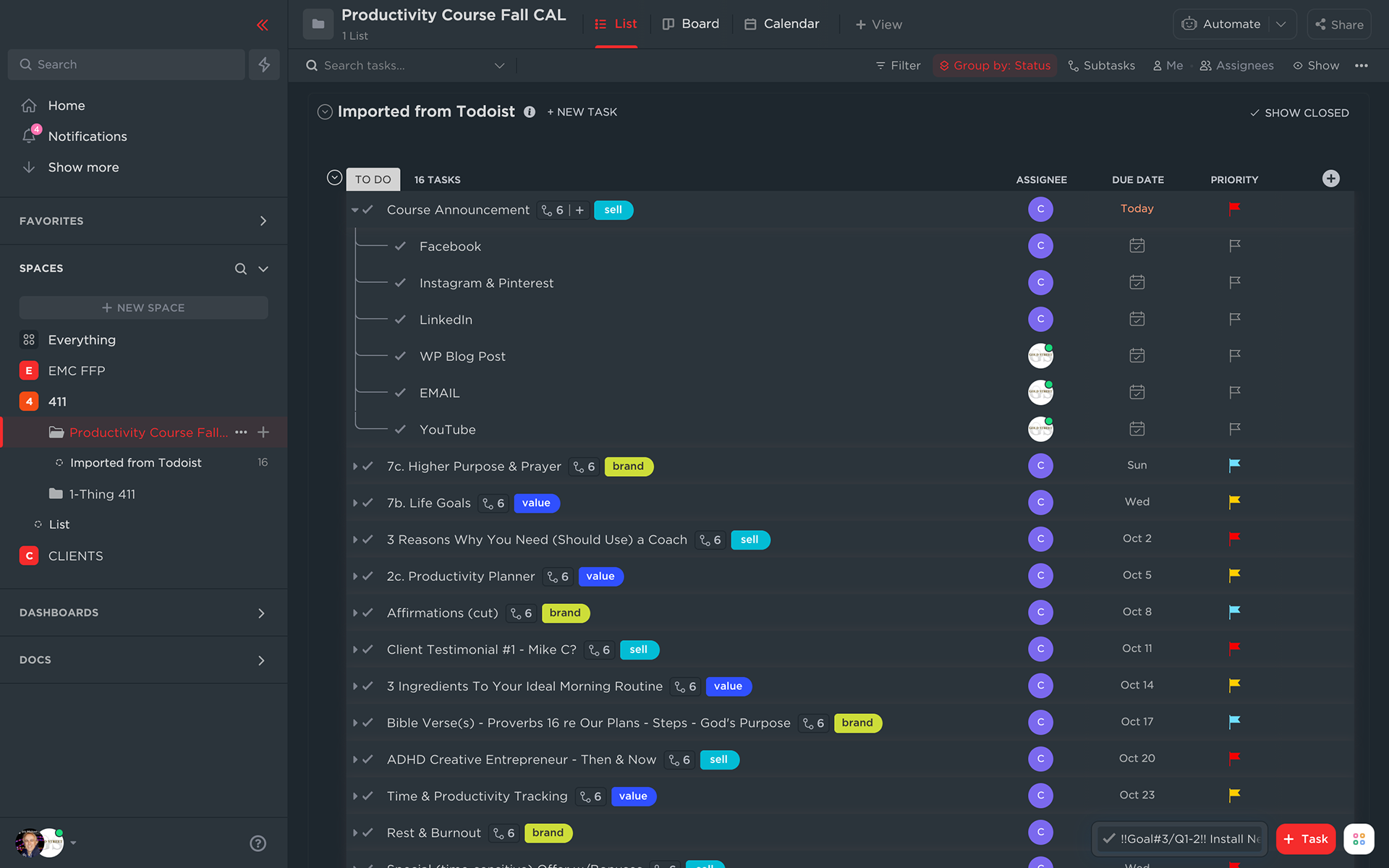This screenshot has height=868, width=1389.
Task: Expand 7b. Life Goals subtasks
Action: coord(355,503)
